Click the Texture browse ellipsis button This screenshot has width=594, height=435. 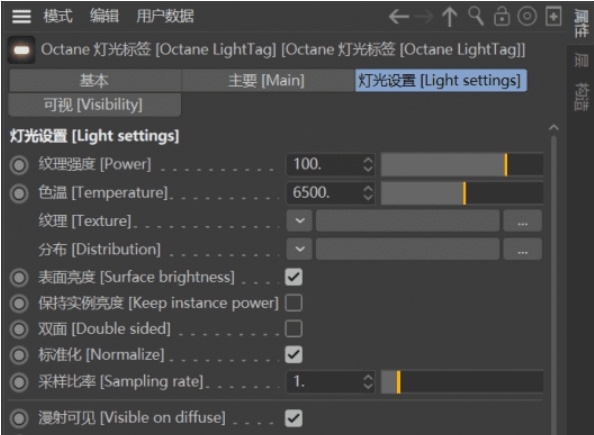[523, 221]
